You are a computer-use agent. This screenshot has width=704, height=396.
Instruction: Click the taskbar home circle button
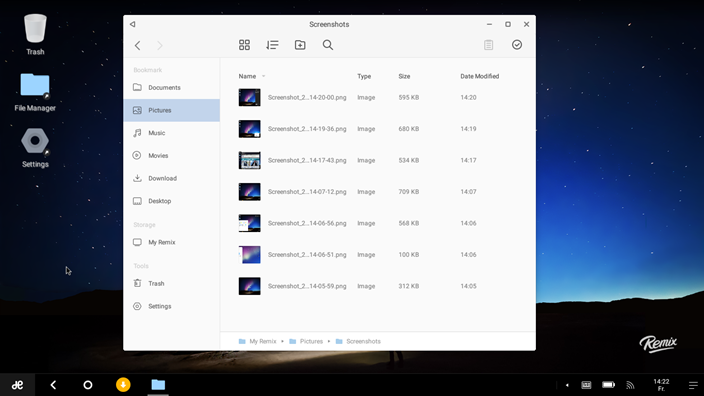pos(88,385)
